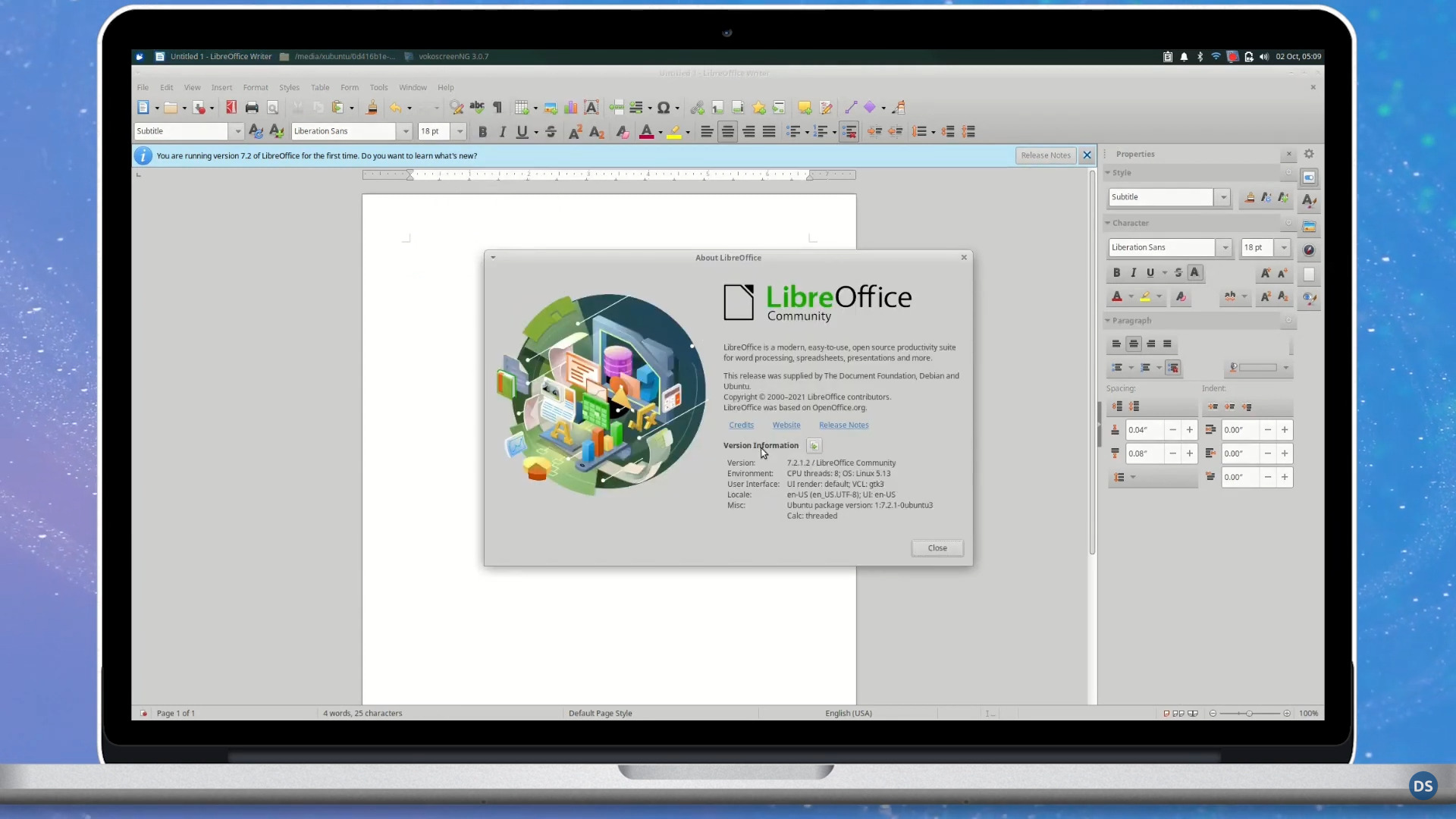1456x819 pixels.
Task: Click Release Notes button in the infobar
Action: coord(1046,155)
